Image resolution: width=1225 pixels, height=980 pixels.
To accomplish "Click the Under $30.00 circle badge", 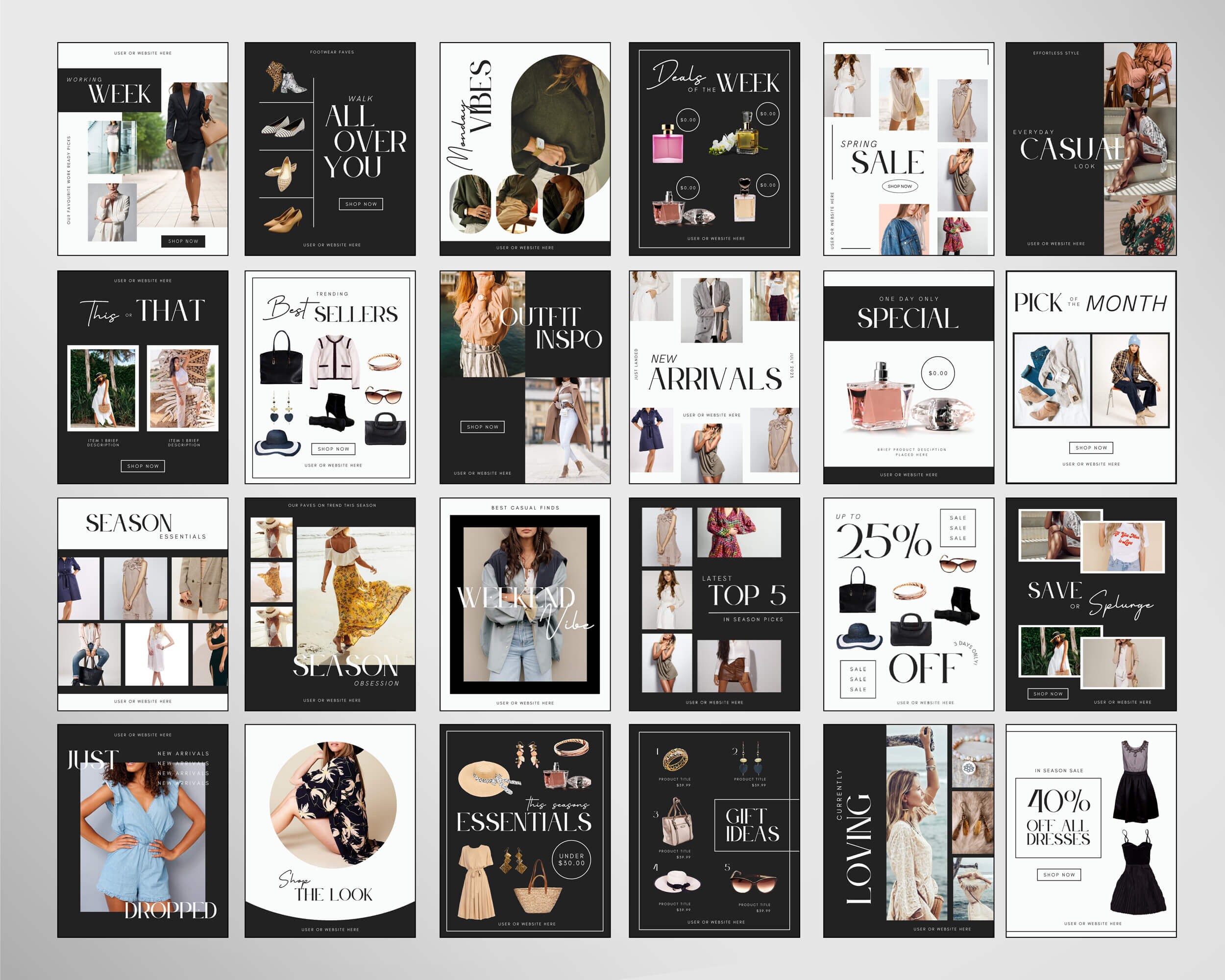I will click(571, 859).
